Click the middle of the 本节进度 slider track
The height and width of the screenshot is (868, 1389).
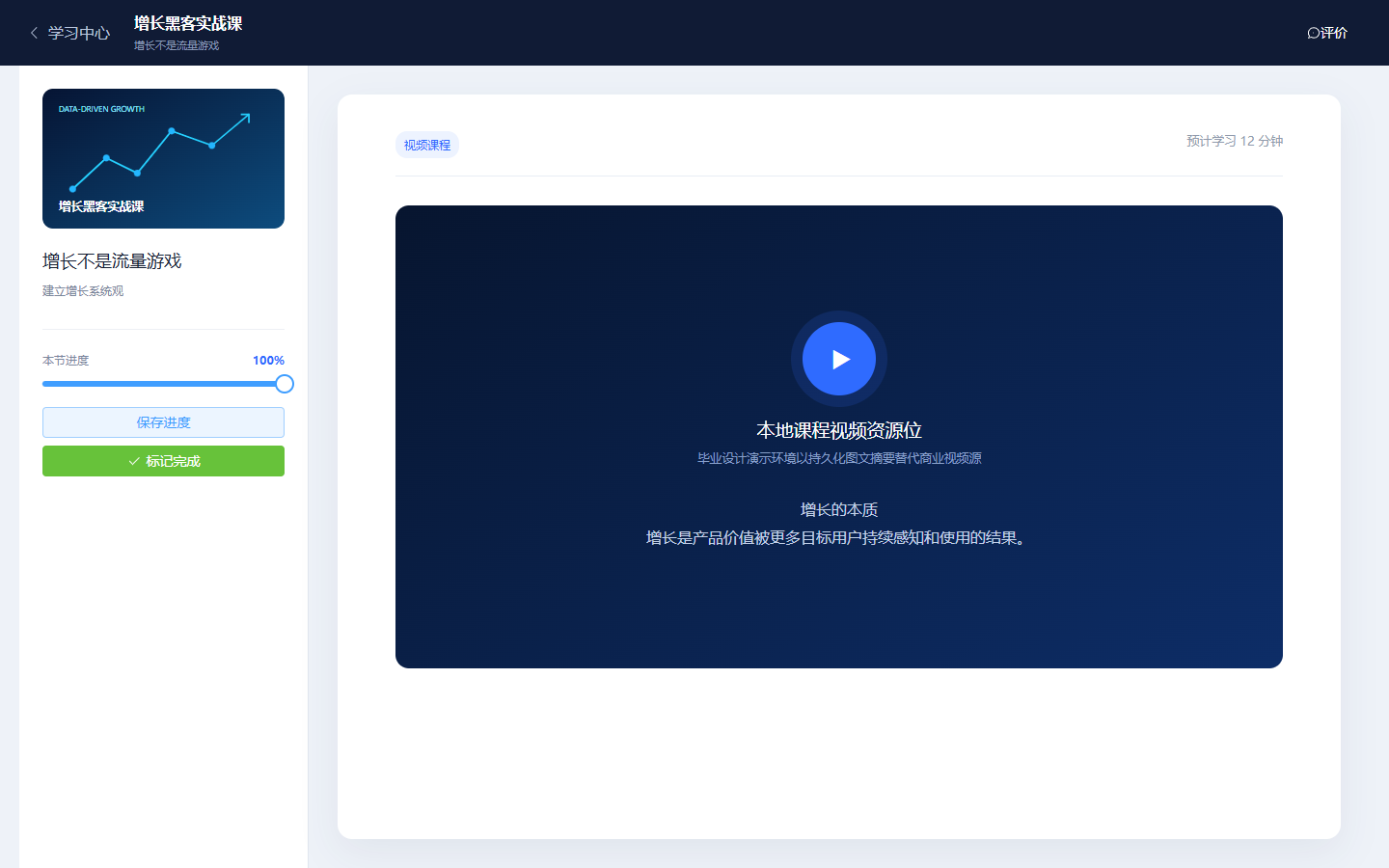pyautogui.click(x=163, y=384)
